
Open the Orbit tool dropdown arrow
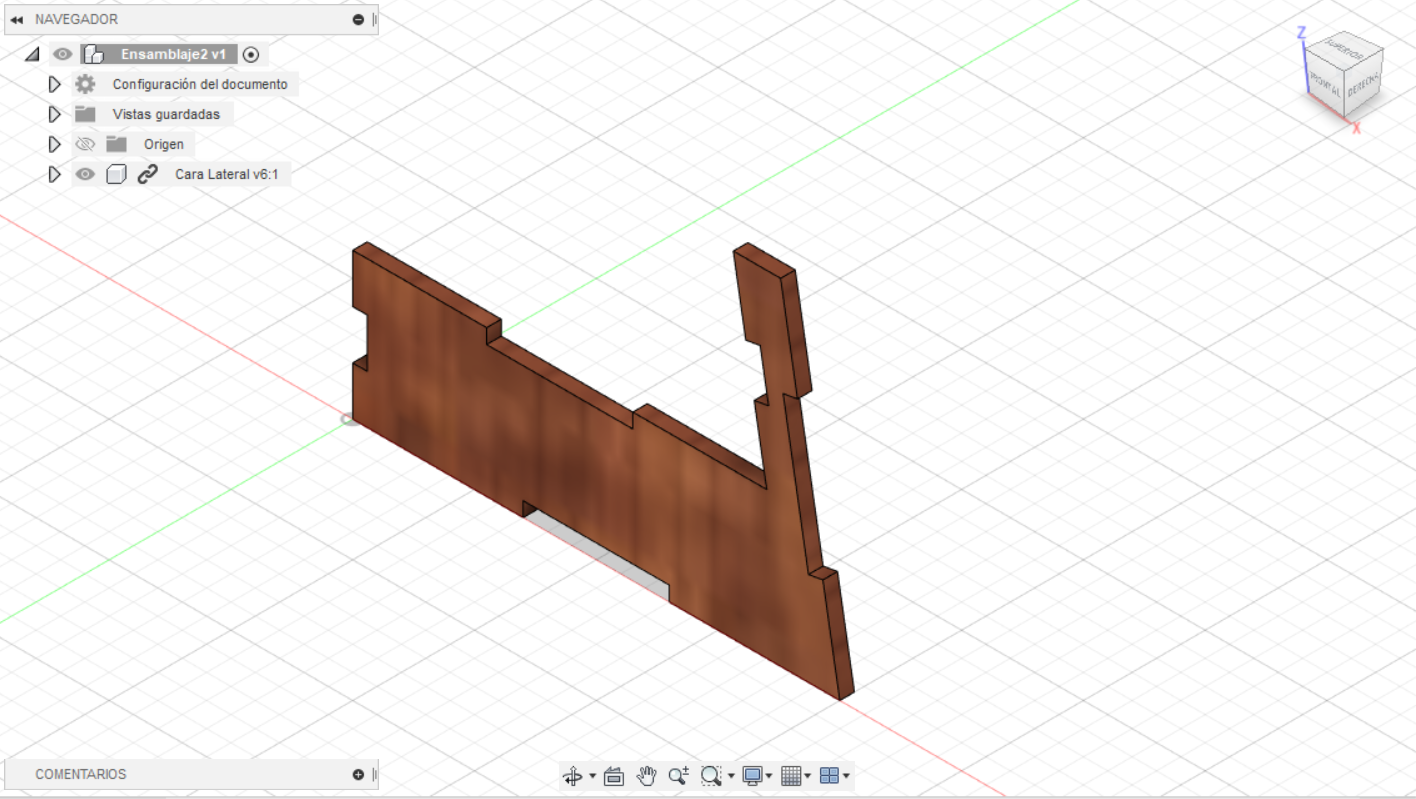(592, 776)
